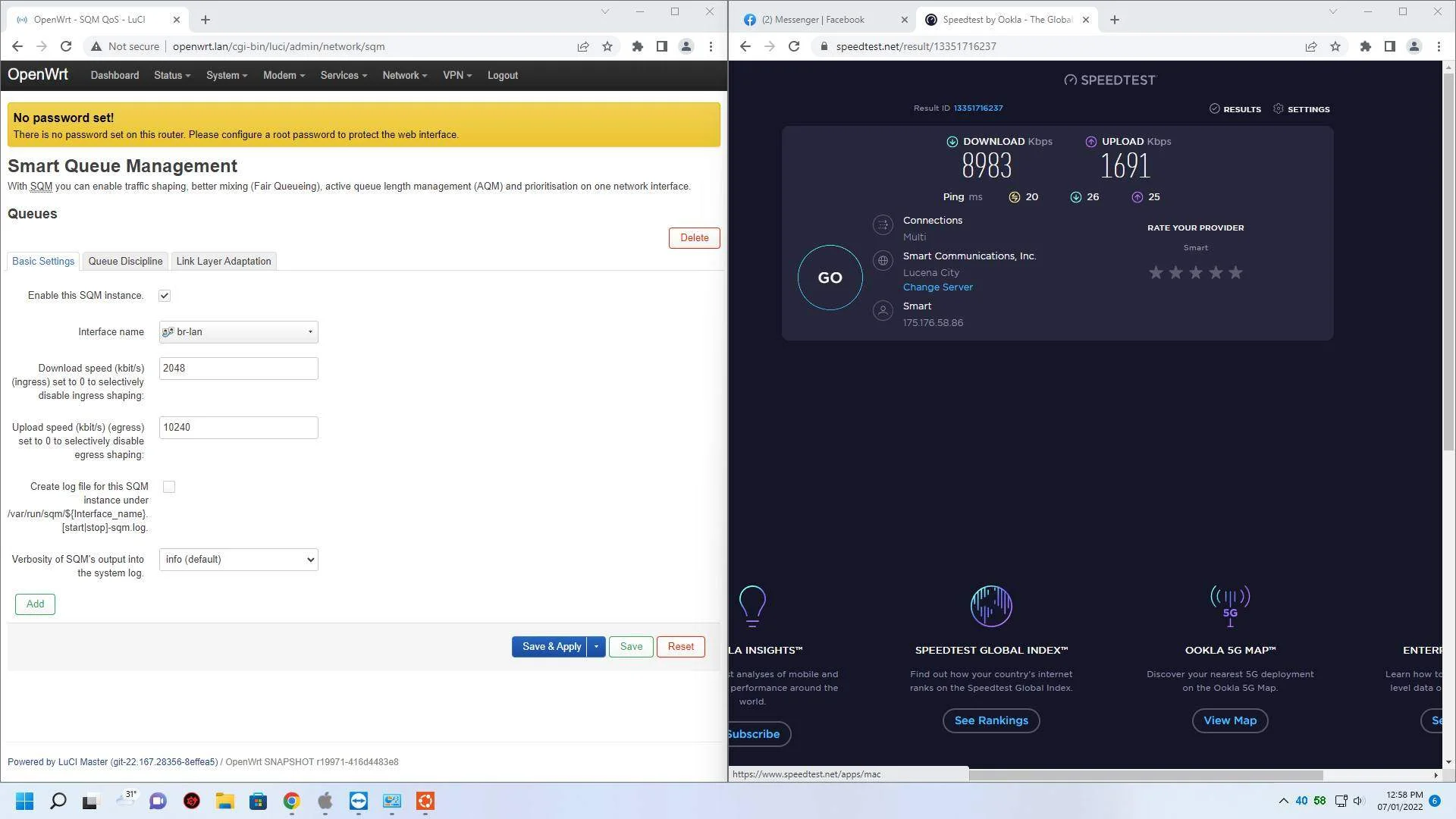1456x819 pixels.
Task: Click See Rankings button
Action: (991, 721)
